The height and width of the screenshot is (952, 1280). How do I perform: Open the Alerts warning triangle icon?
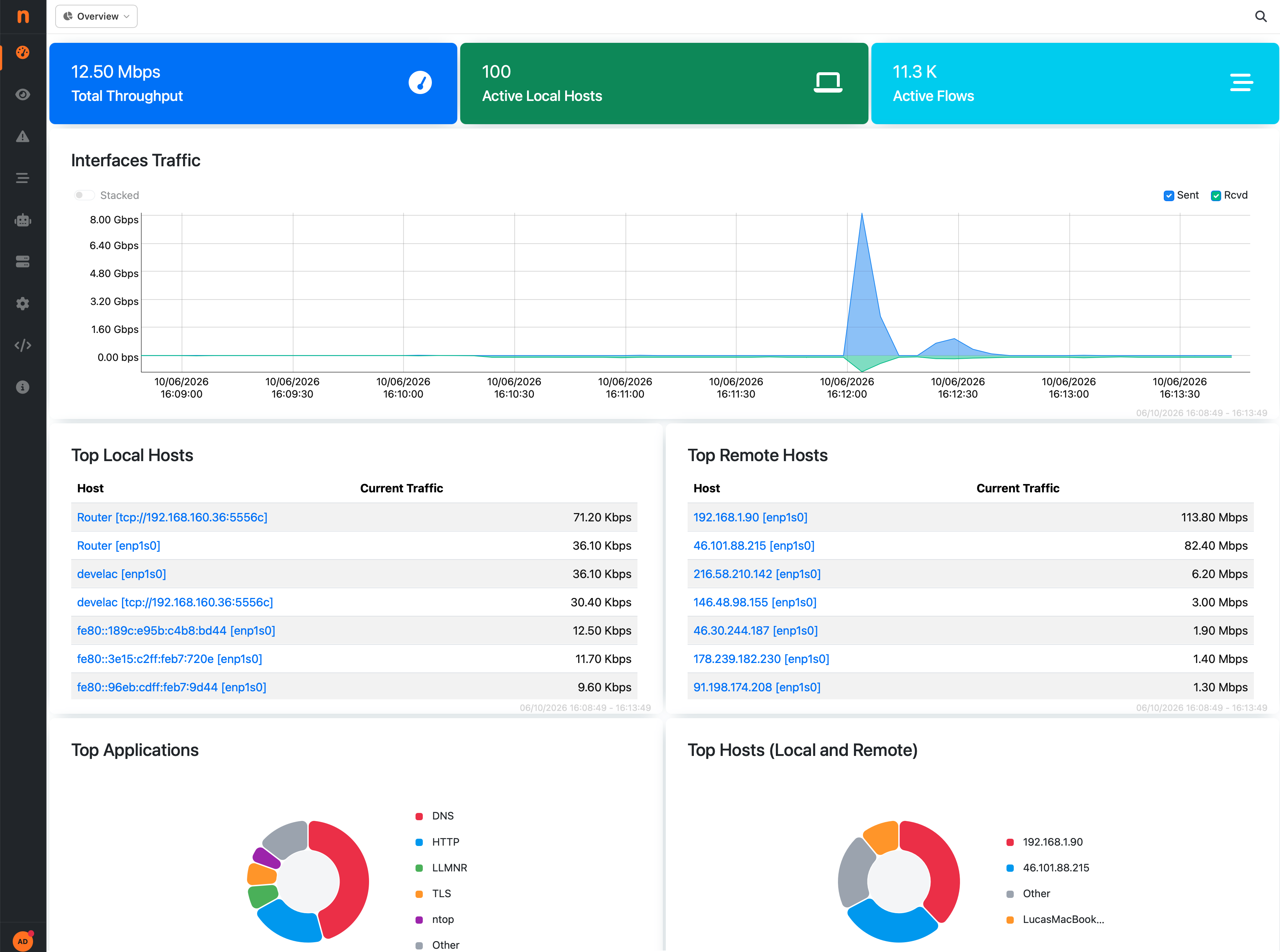point(23,137)
